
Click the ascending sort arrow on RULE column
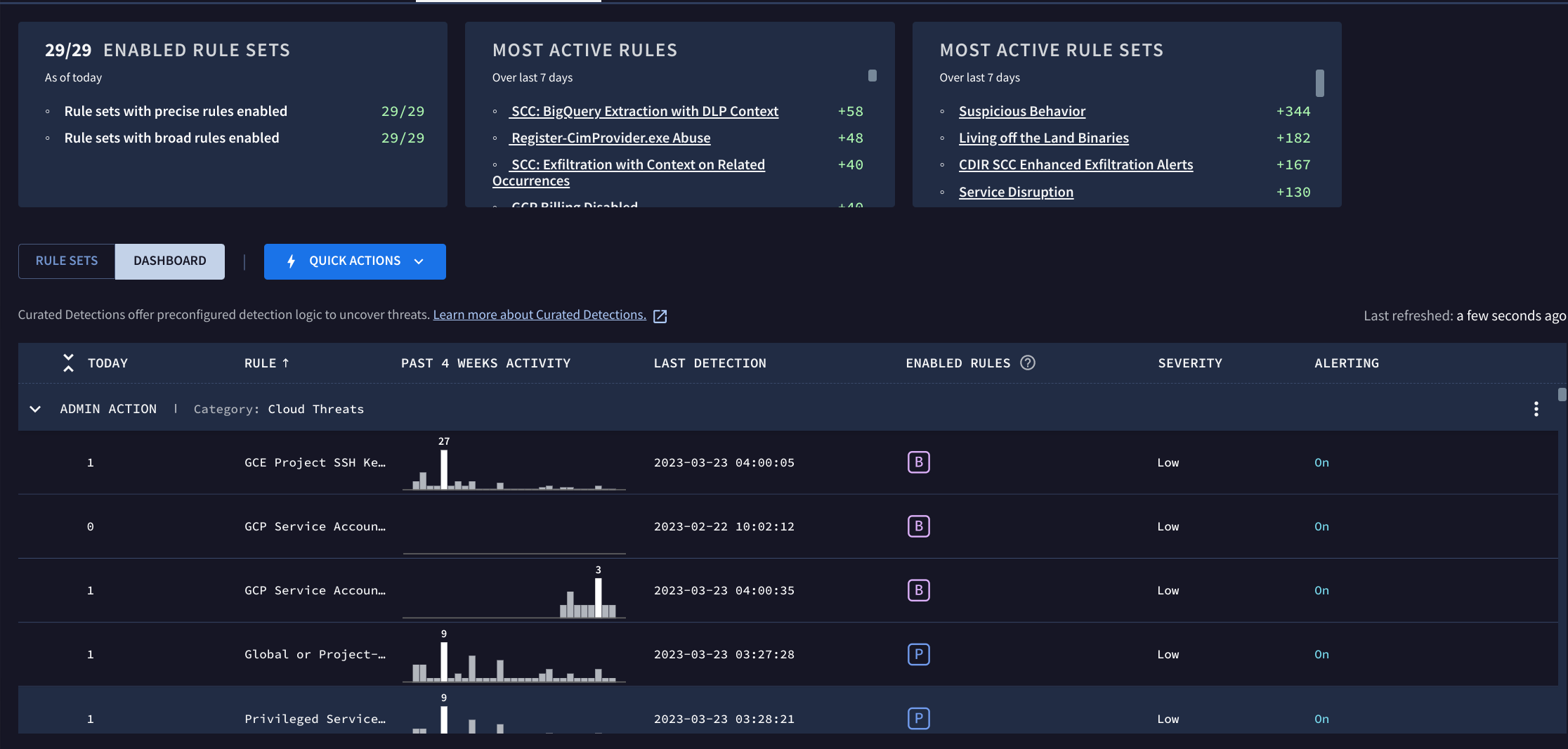(285, 363)
